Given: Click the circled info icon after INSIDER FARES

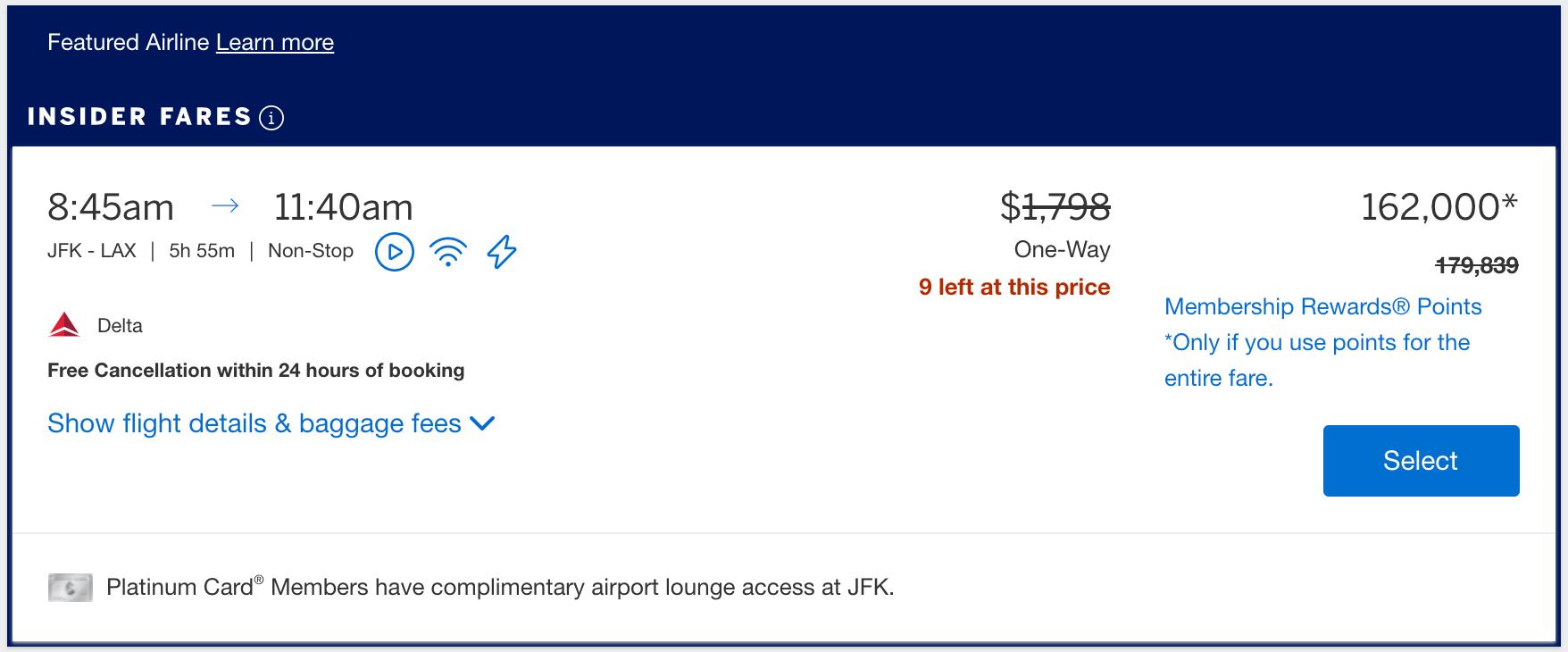Looking at the screenshot, I should pos(271,117).
